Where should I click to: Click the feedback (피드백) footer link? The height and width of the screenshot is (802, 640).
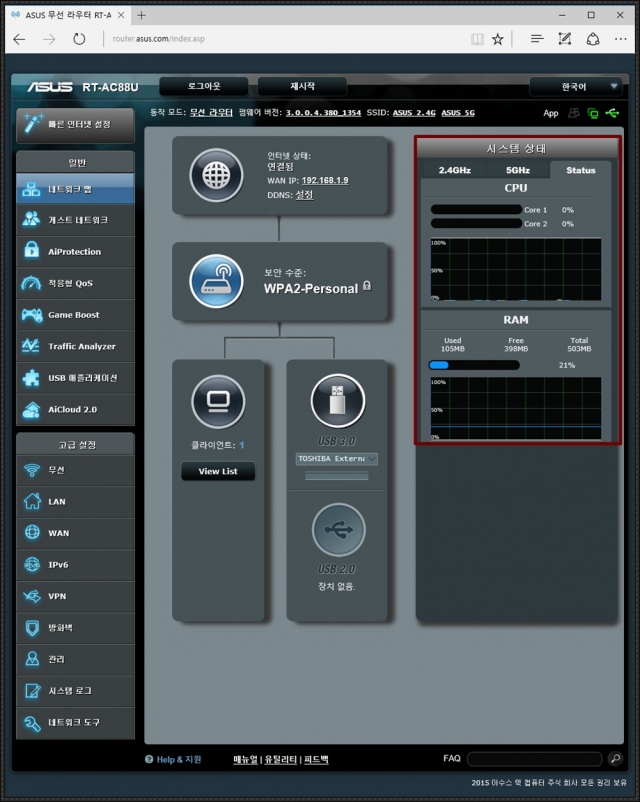coord(316,760)
